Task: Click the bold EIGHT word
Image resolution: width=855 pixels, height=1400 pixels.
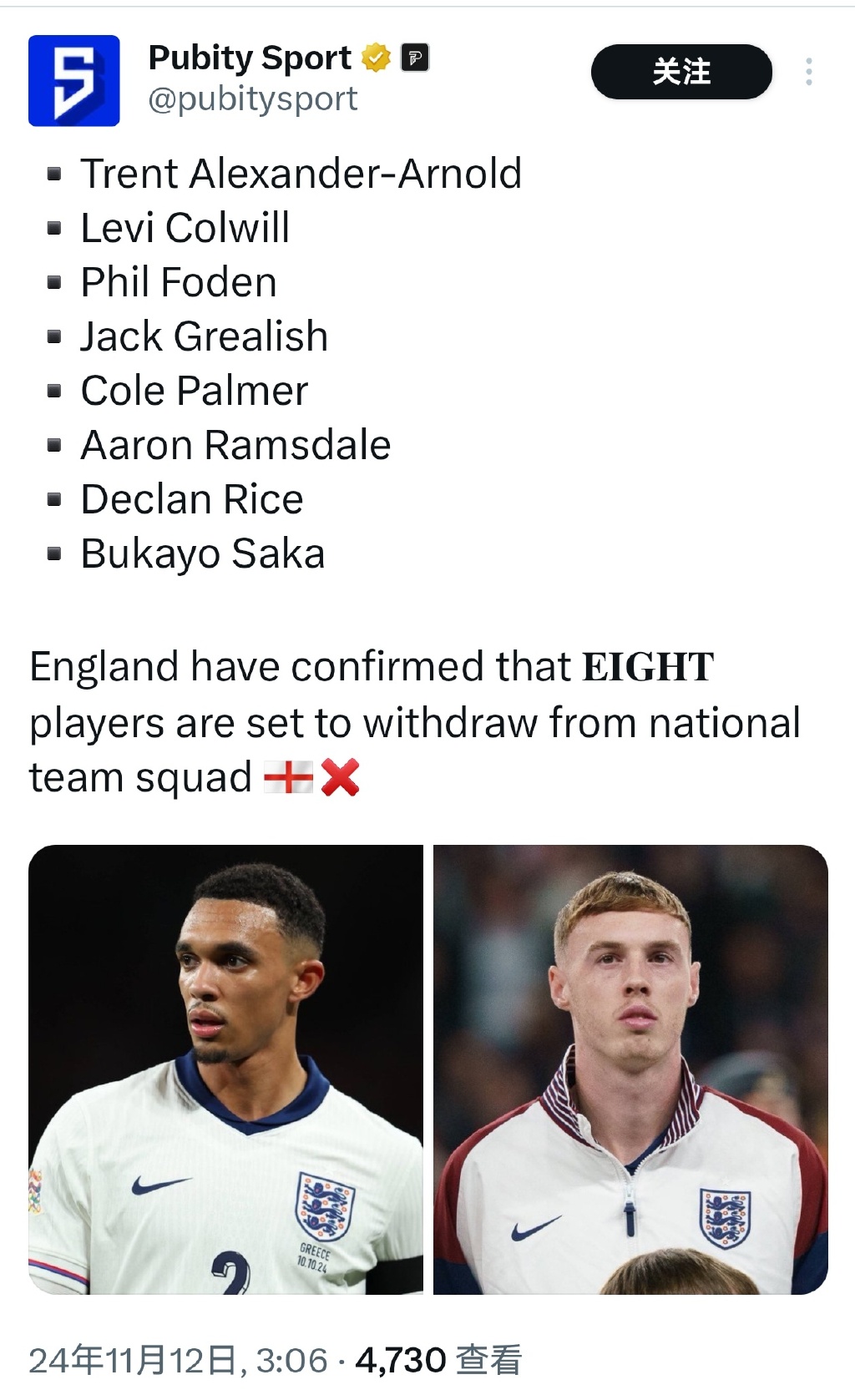Action: (648, 667)
